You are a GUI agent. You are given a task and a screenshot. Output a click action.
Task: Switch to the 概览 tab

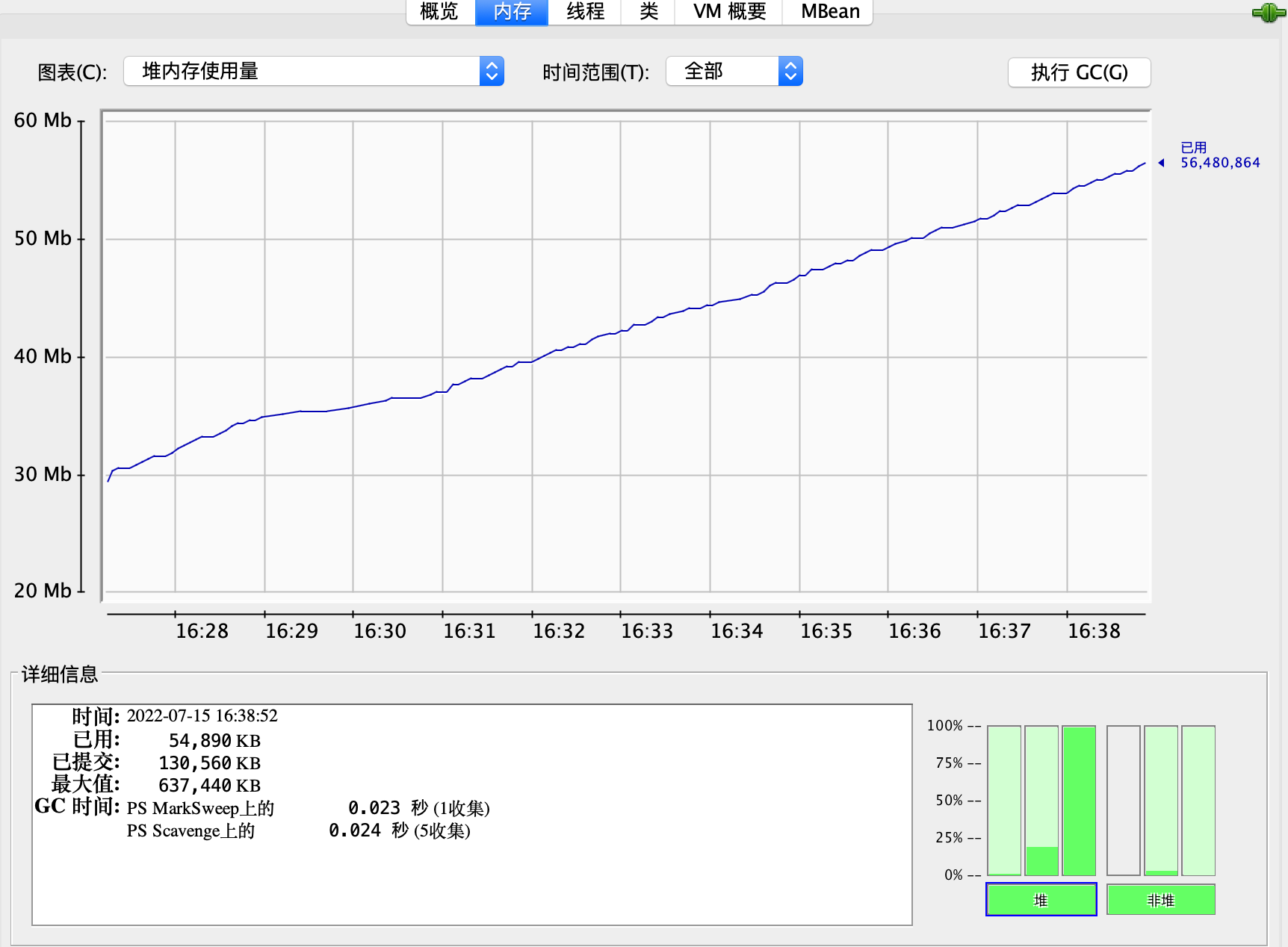point(439,12)
